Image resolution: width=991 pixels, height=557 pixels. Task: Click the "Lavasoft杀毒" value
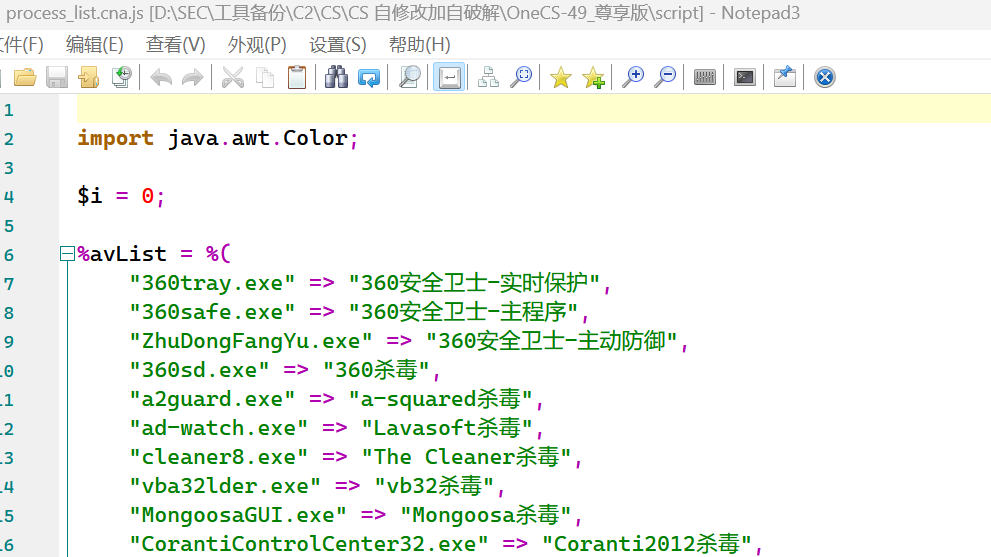pos(447,429)
